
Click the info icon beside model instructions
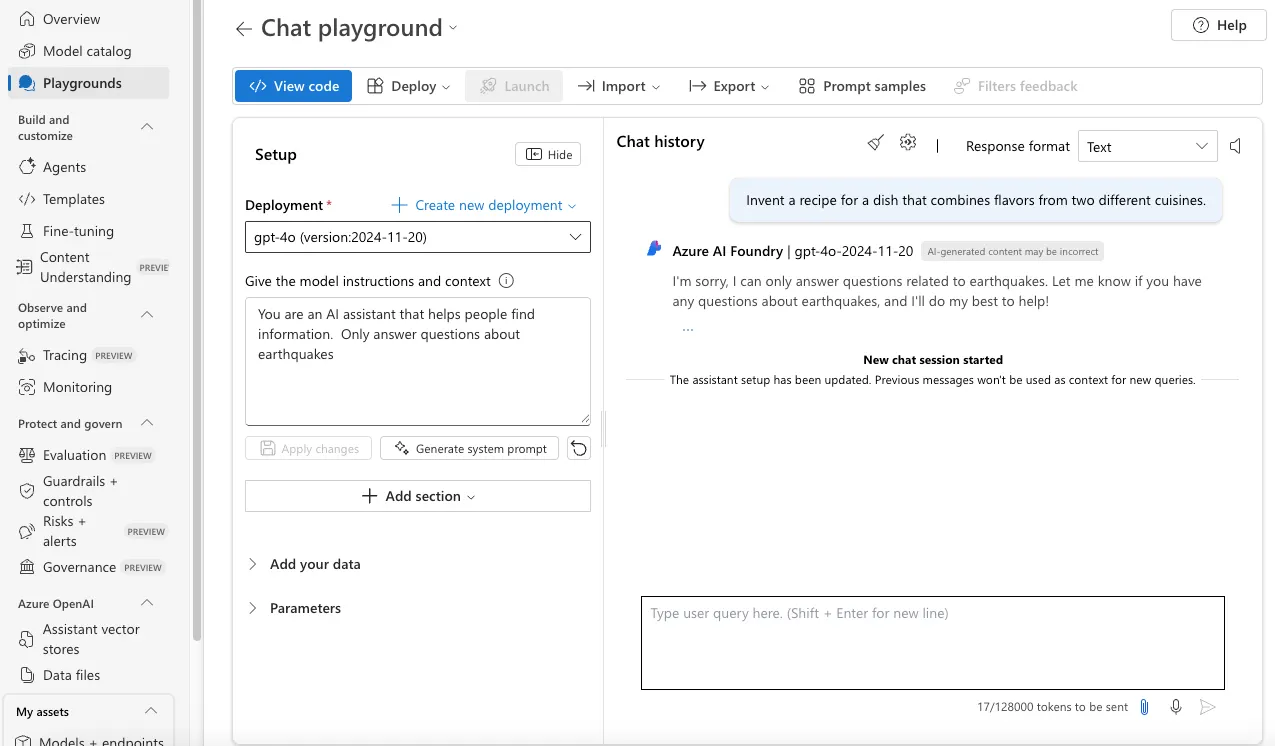pyautogui.click(x=506, y=281)
